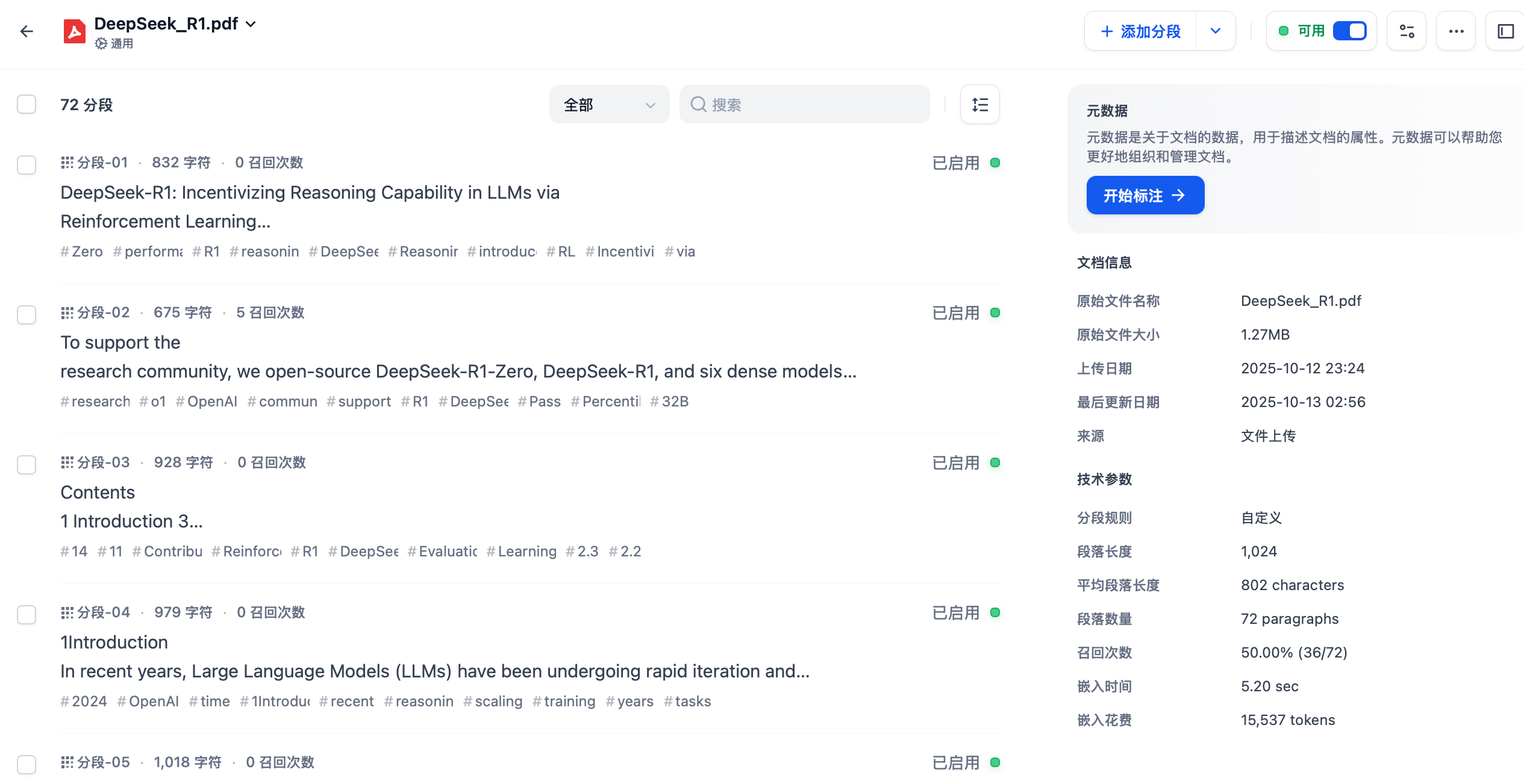Open the 全部 filter dropdown
This screenshot has height=784, width=1524.
(x=609, y=105)
